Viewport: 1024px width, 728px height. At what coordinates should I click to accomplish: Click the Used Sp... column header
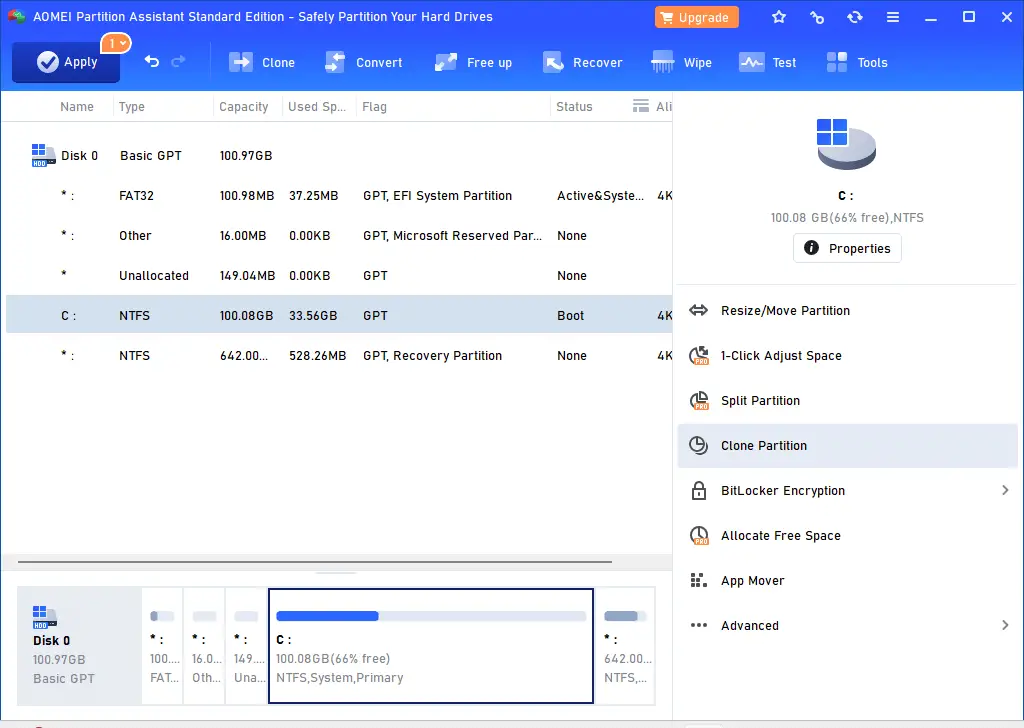(x=317, y=106)
